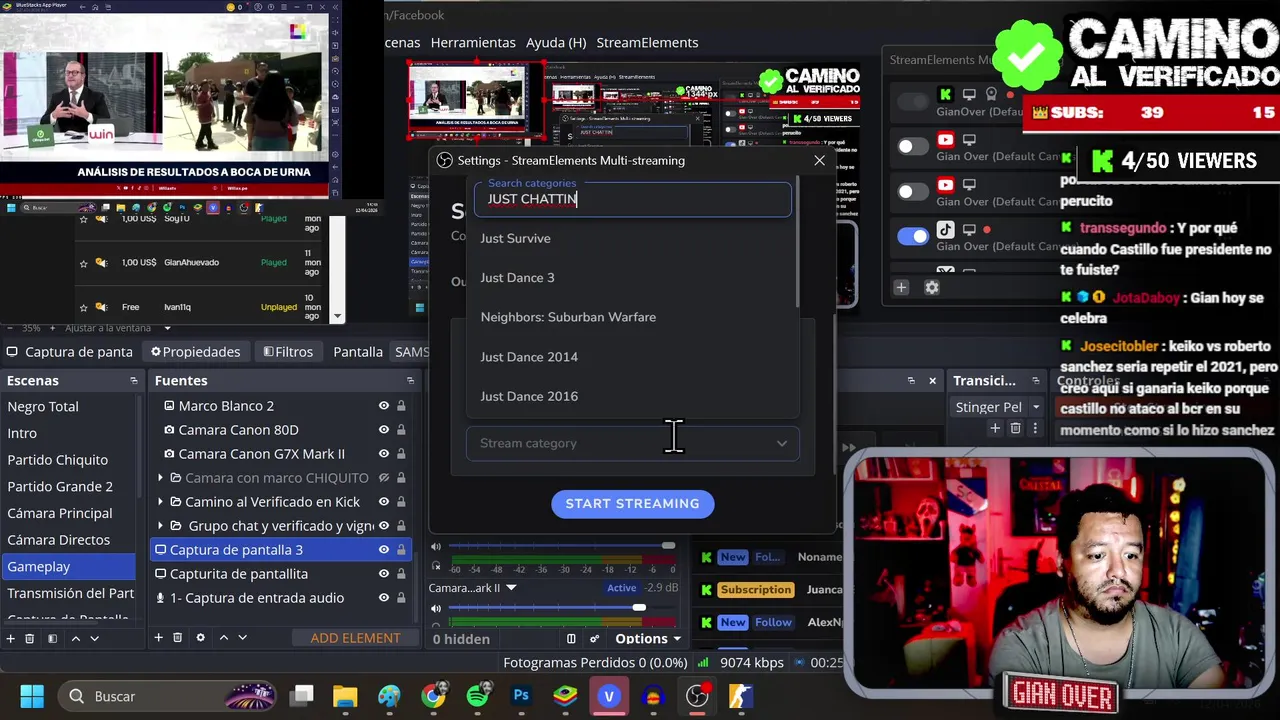1280x720 pixels.
Task: Enable second YouTube Gian Over destination toggle
Action: click(x=913, y=191)
